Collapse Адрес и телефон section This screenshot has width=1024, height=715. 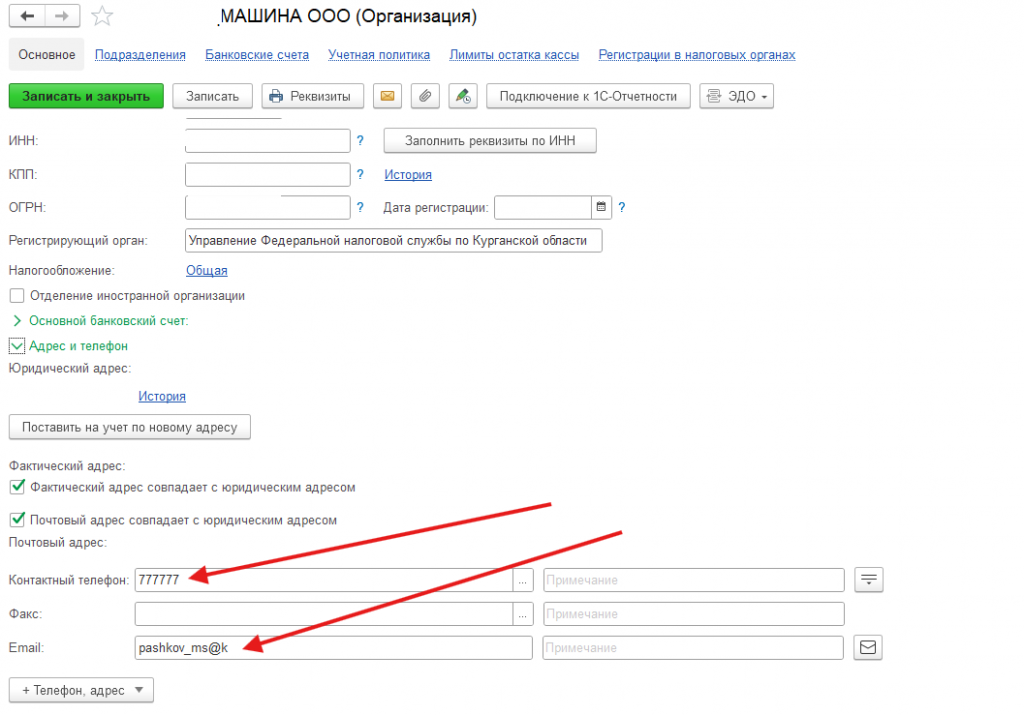pos(17,345)
